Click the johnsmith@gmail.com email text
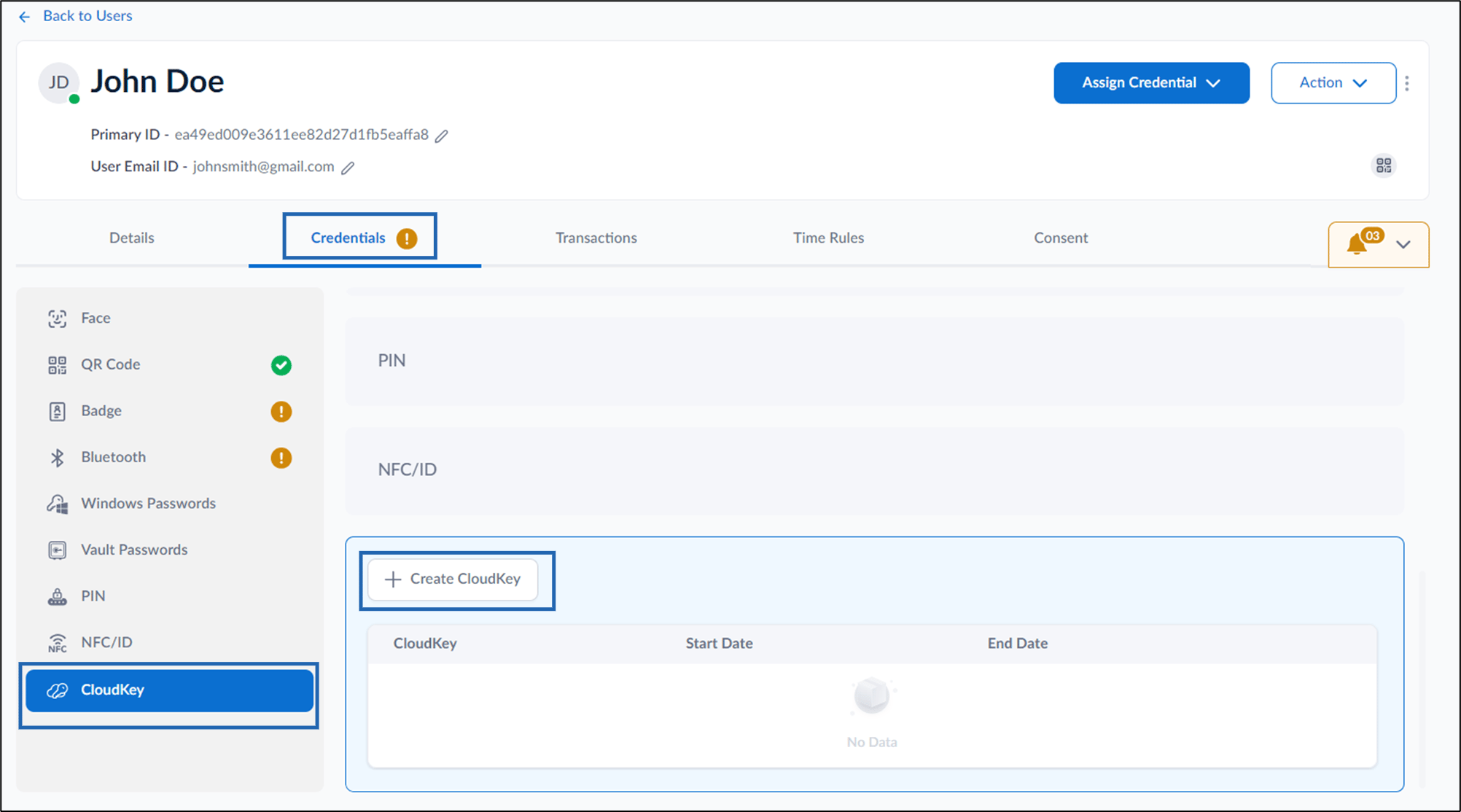Image resolution: width=1461 pixels, height=812 pixels. click(x=263, y=167)
